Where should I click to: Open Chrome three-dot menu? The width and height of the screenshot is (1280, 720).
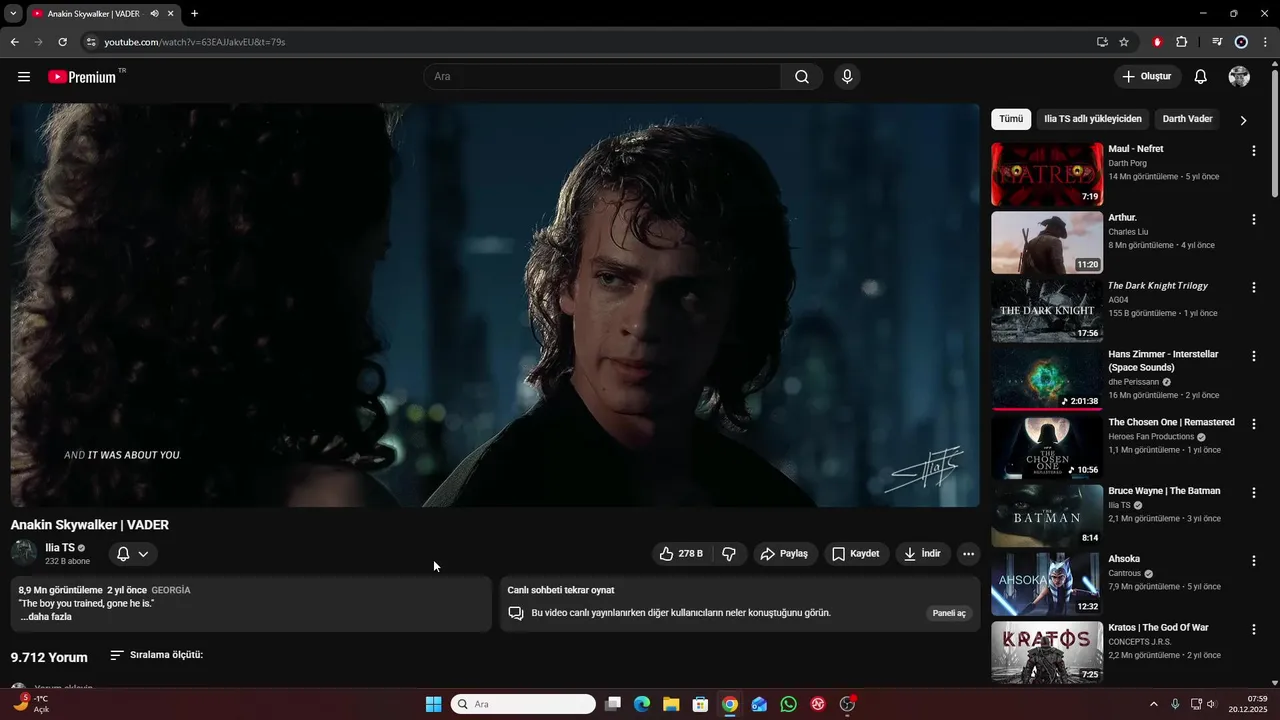tap(1265, 42)
